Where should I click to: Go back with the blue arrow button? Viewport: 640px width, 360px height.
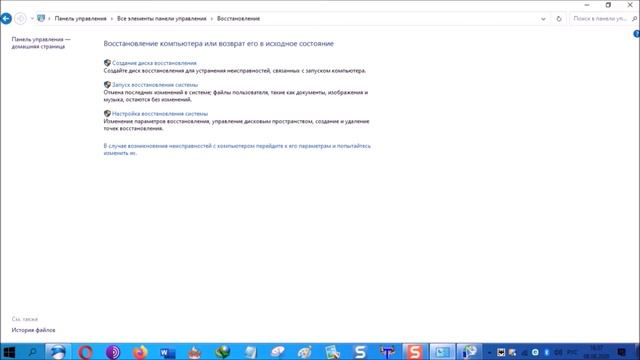point(6,18)
